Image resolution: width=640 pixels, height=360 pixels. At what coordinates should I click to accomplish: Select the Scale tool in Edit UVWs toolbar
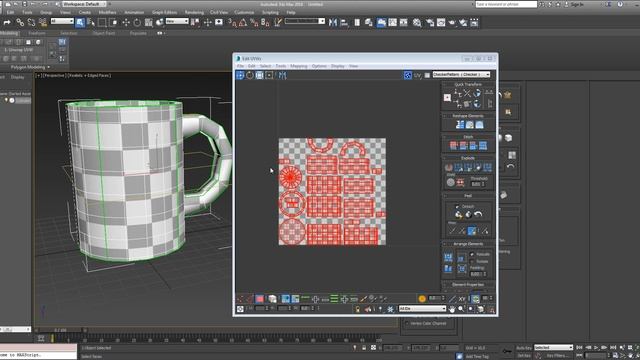(260, 75)
